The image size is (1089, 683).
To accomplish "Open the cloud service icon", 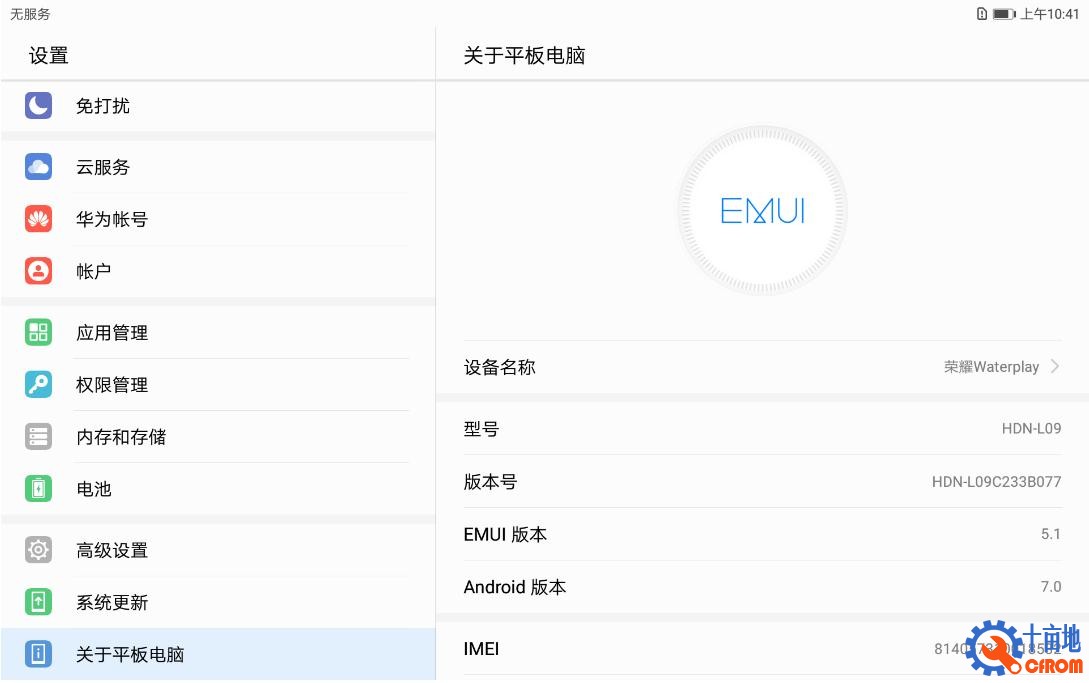I will pyautogui.click(x=38, y=167).
